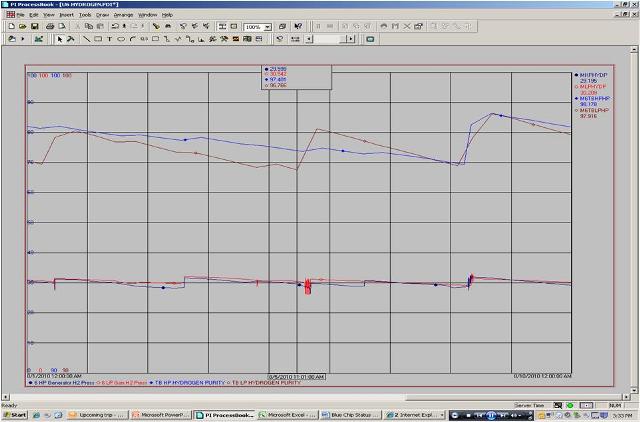Image resolution: width=640 pixels, height=422 pixels.
Task: Open the Draw menu
Action: pos(102,15)
